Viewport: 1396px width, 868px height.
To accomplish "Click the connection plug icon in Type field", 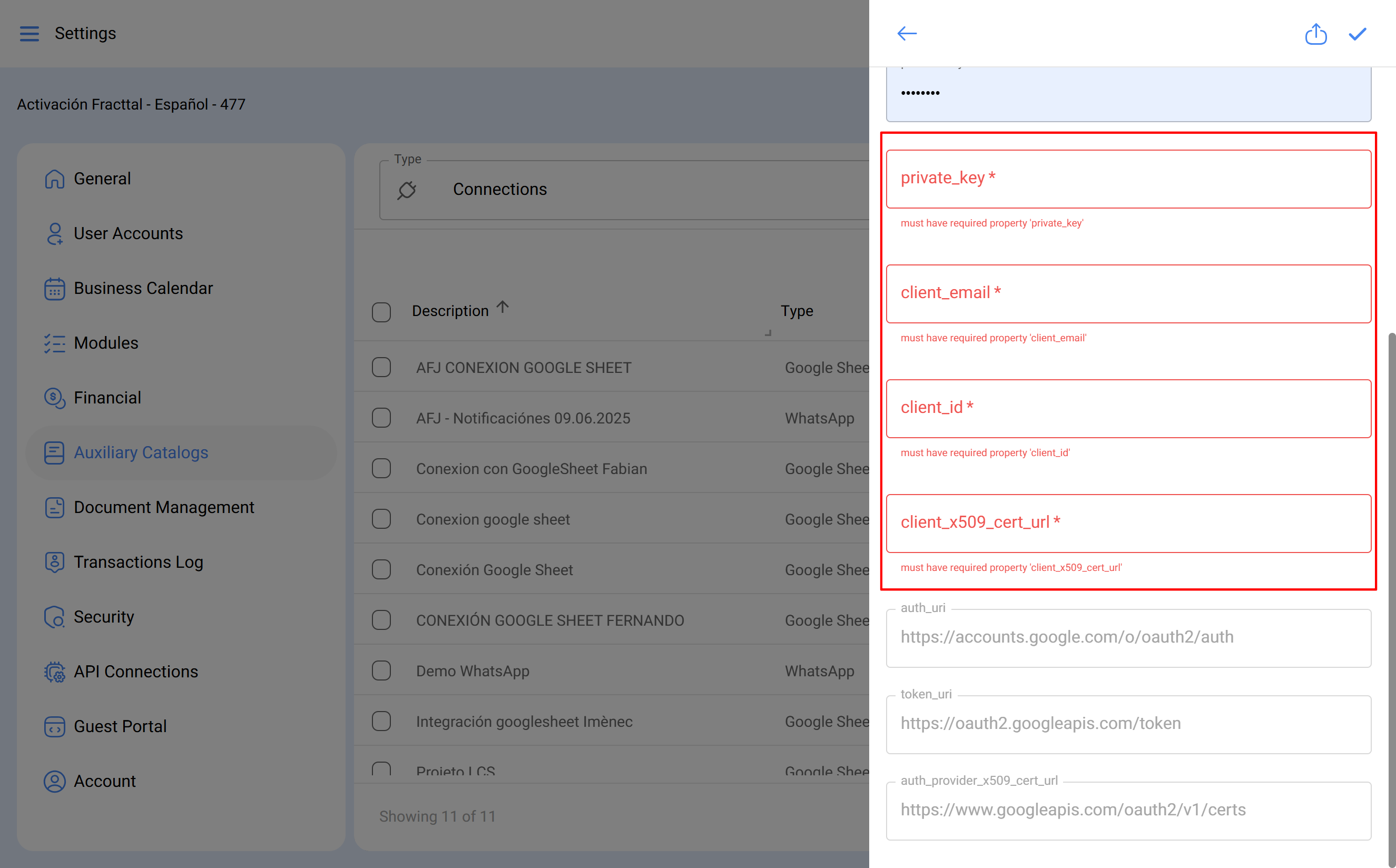I will click(x=407, y=190).
